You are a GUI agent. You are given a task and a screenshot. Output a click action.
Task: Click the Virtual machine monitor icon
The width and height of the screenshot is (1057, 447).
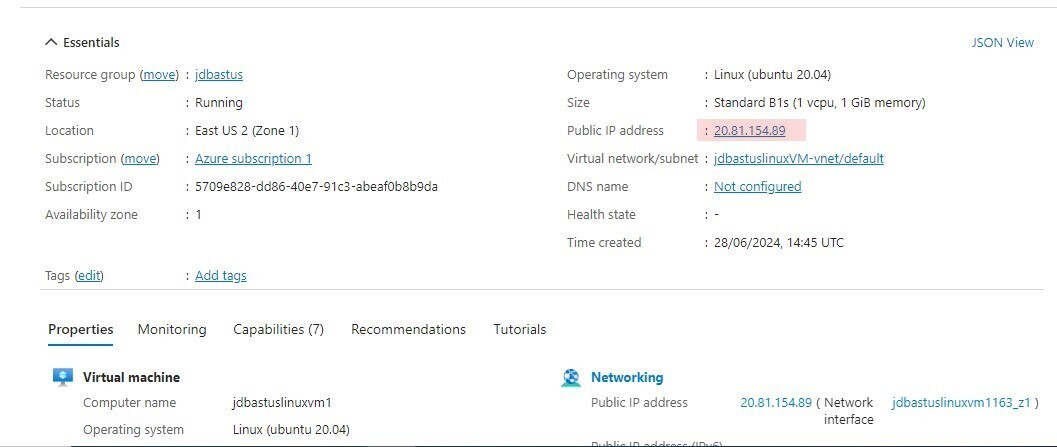tap(63, 377)
